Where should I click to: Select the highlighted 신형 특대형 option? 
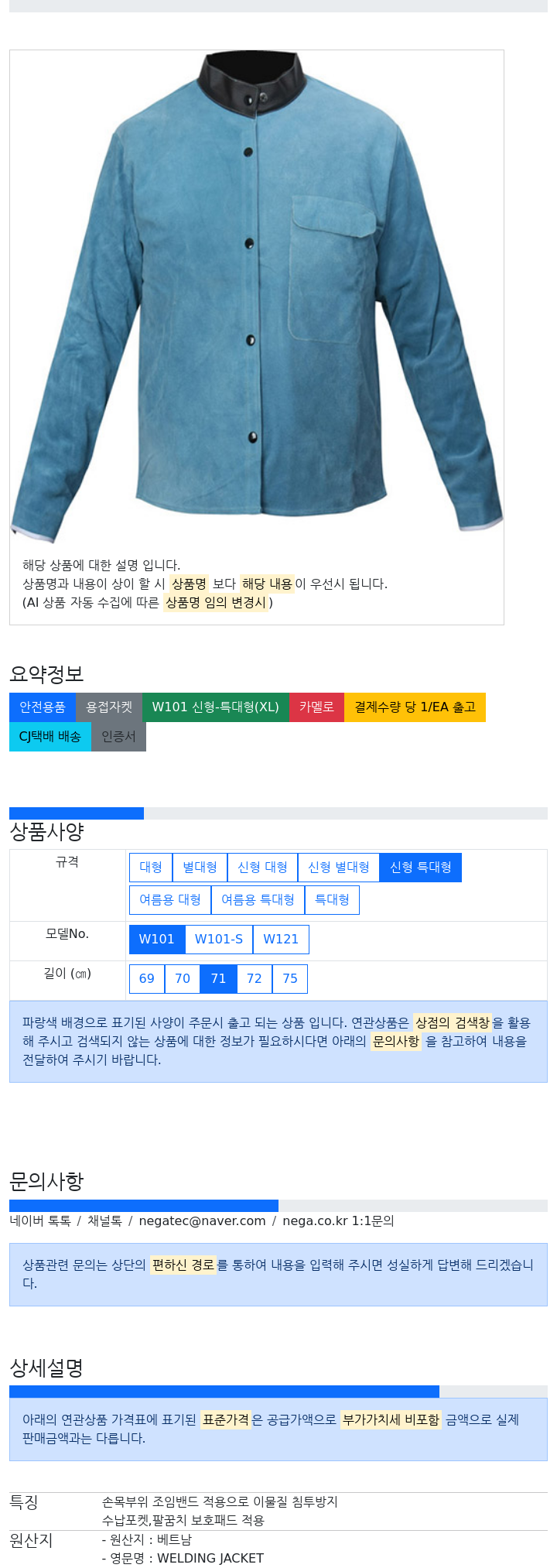tap(421, 867)
